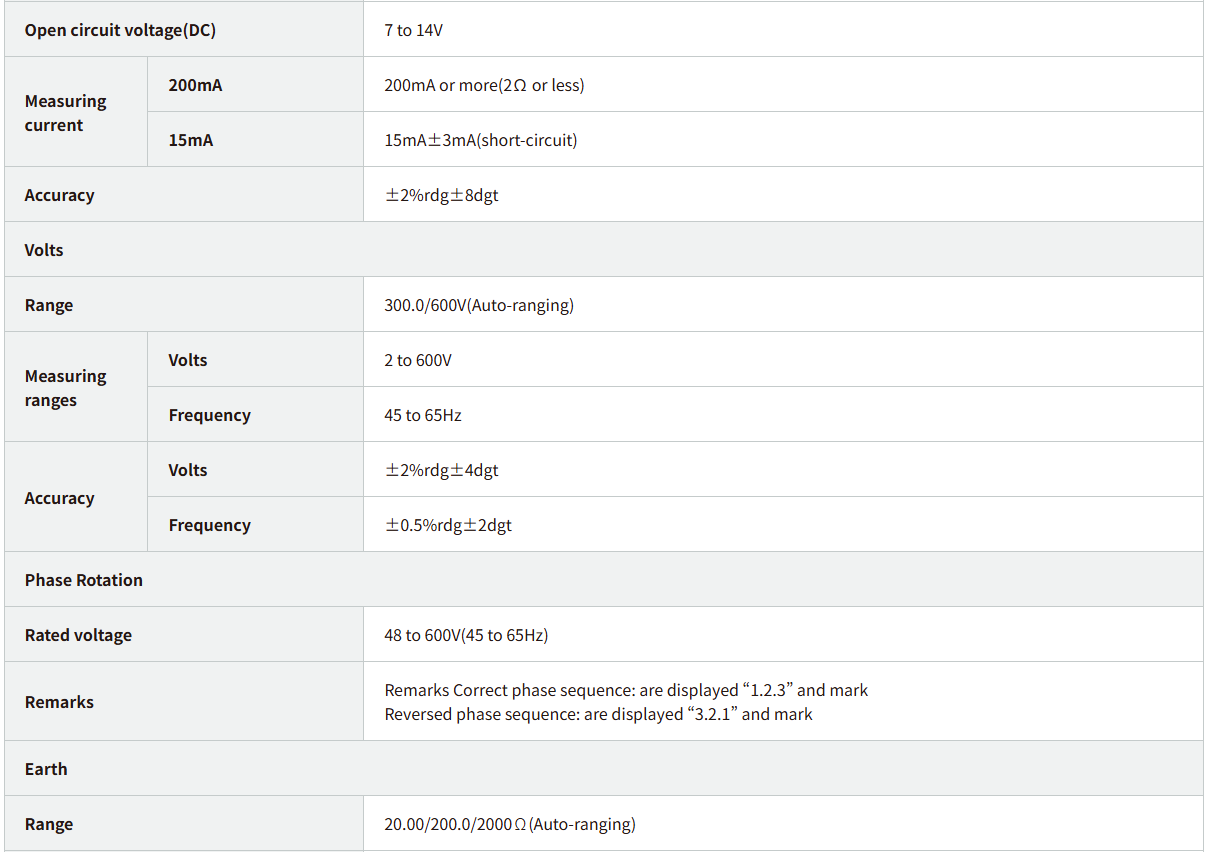The width and height of the screenshot is (1208, 852).
Task: Click the "Measuring ranges" row header
Action: point(66,388)
